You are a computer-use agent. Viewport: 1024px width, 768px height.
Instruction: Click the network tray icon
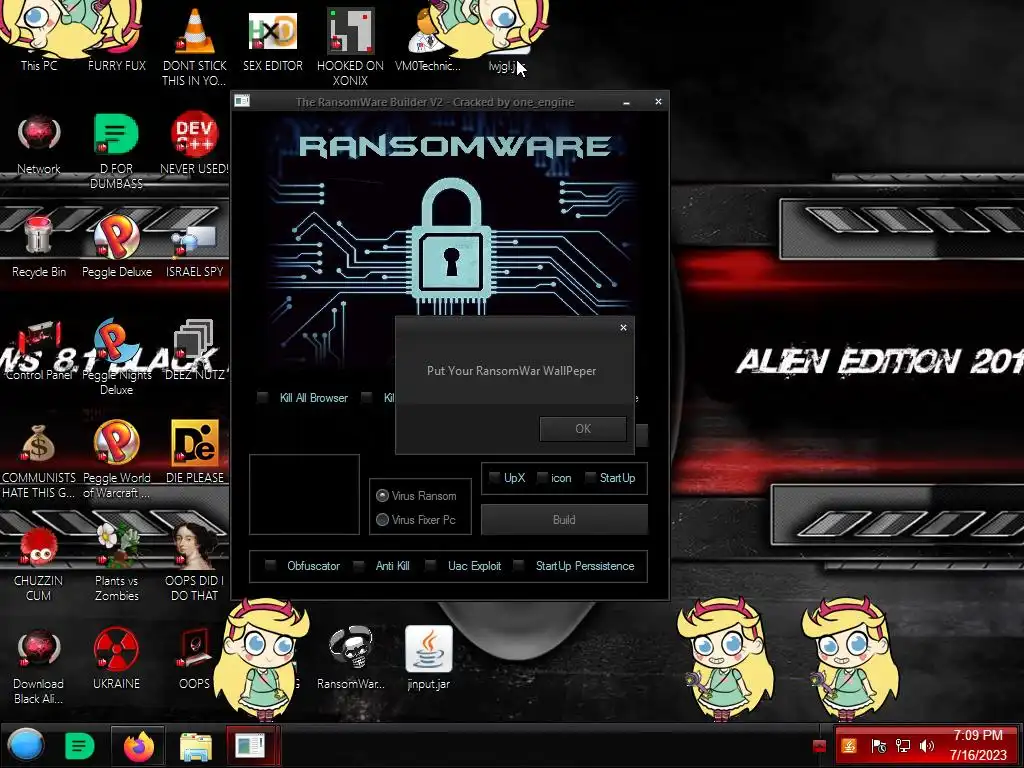coord(903,745)
